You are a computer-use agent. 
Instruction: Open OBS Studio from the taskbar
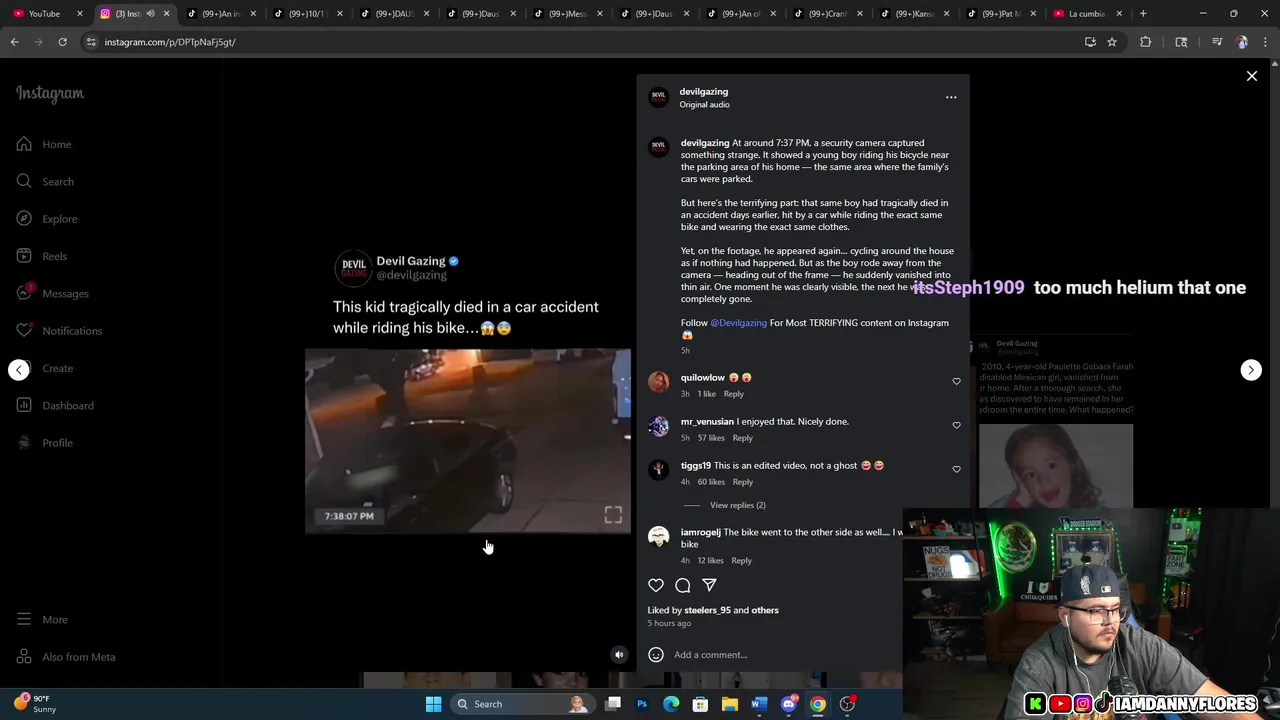point(847,704)
